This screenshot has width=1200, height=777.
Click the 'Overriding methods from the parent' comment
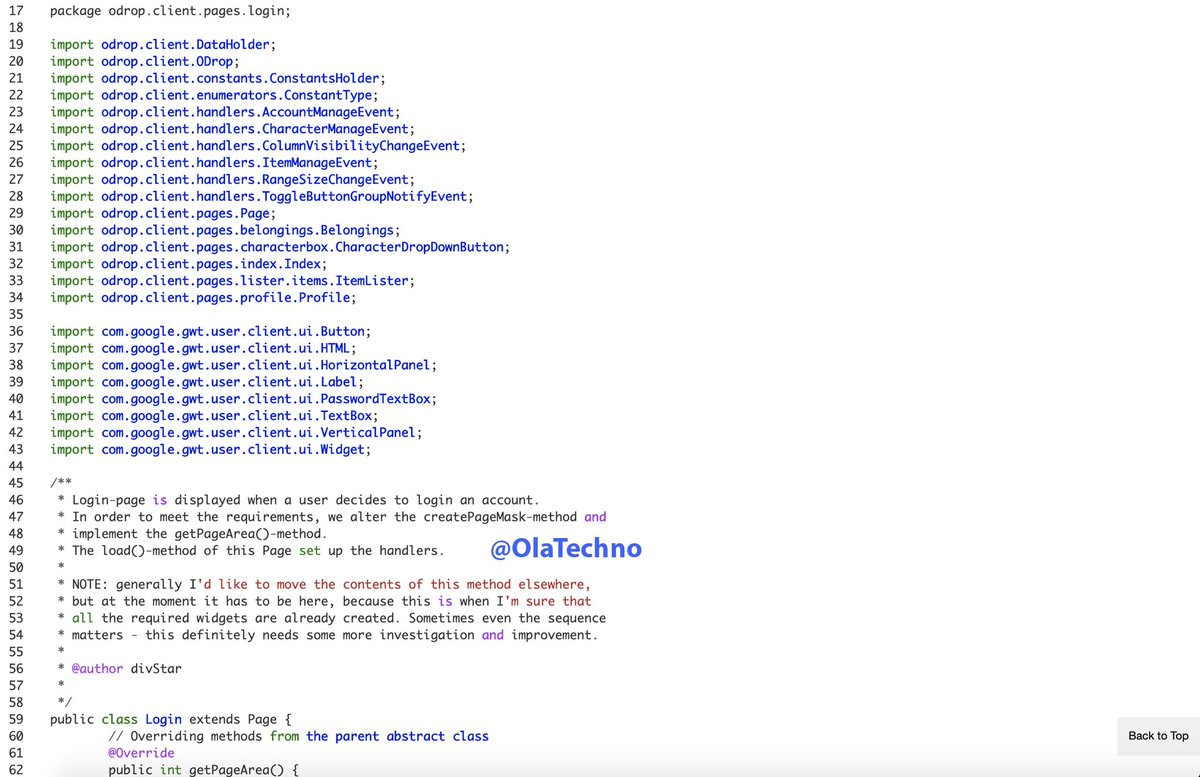coord(299,737)
